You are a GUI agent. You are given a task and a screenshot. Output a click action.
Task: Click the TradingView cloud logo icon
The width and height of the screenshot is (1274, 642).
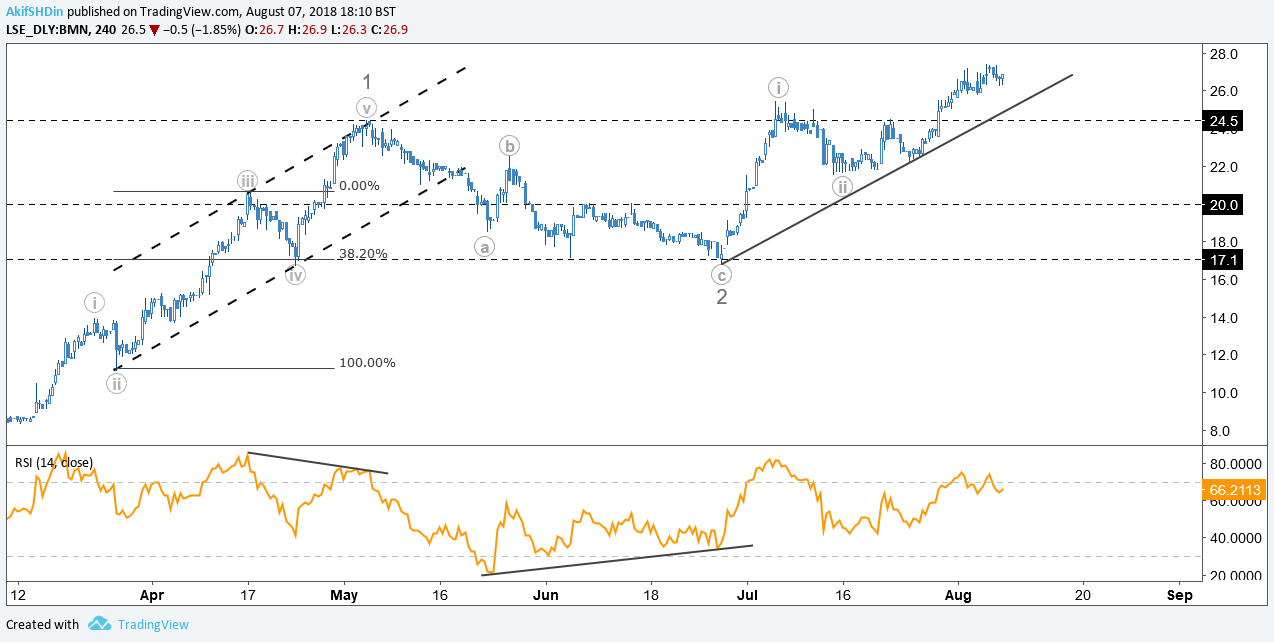[99, 624]
